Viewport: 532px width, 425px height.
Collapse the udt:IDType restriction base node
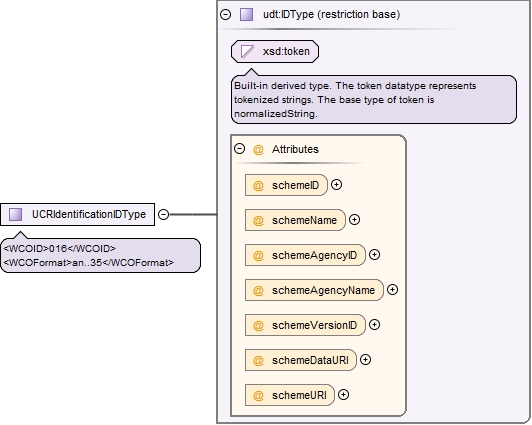pos(226,14)
